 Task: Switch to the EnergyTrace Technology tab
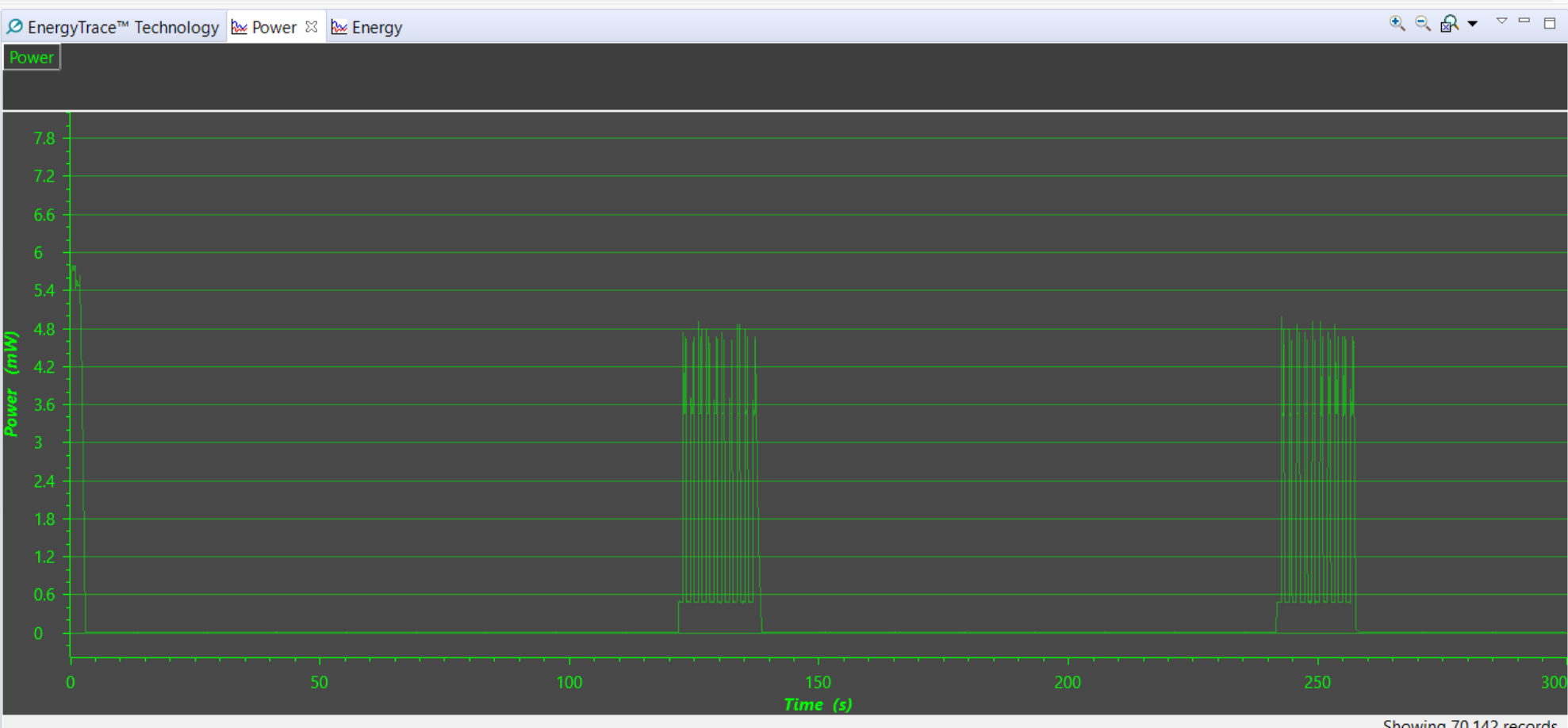click(x=113, y=27)
